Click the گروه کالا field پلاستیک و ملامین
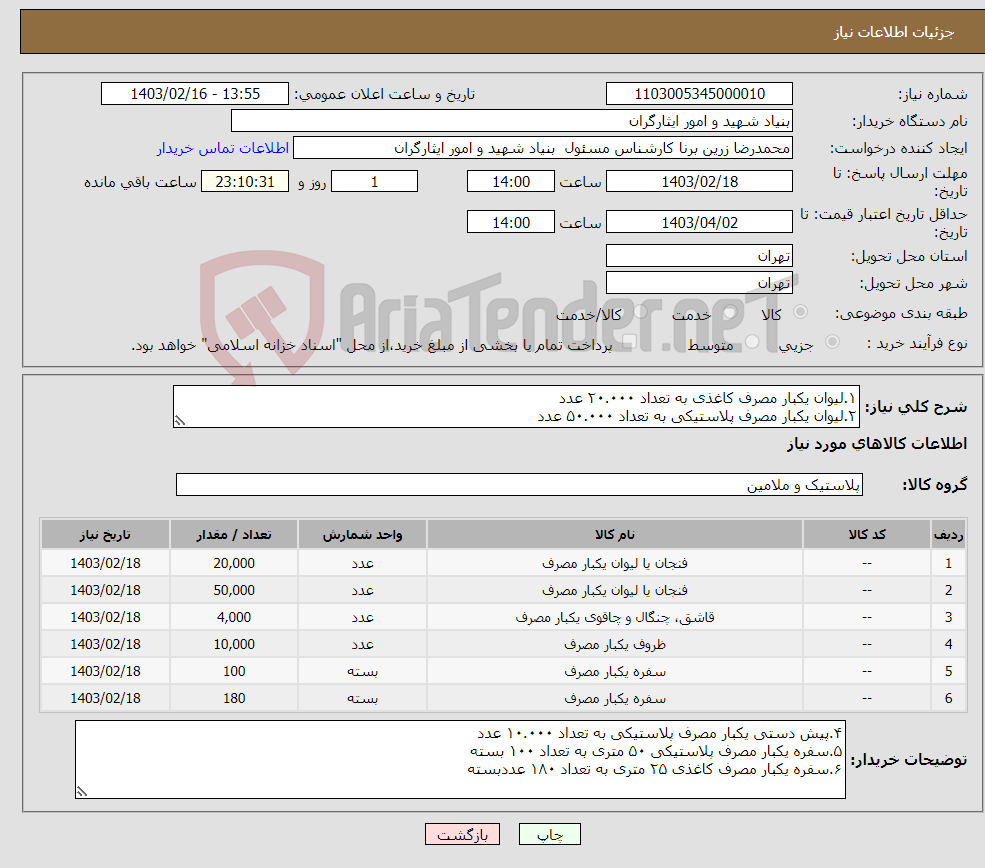 520,485
